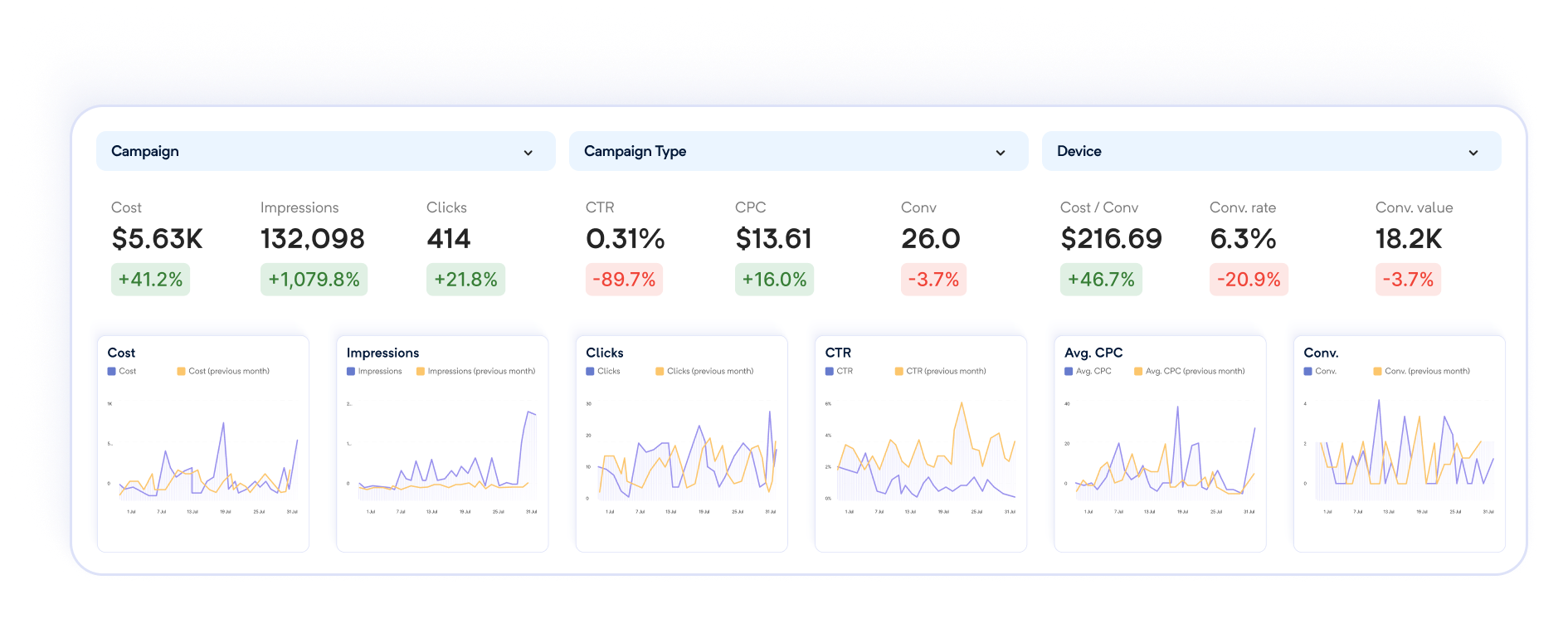Click the orange CTR (previous month) marker
Image resolution: width=1568 pixels, height=619 pixels.
pyautogui.click(x=898, y=372)
